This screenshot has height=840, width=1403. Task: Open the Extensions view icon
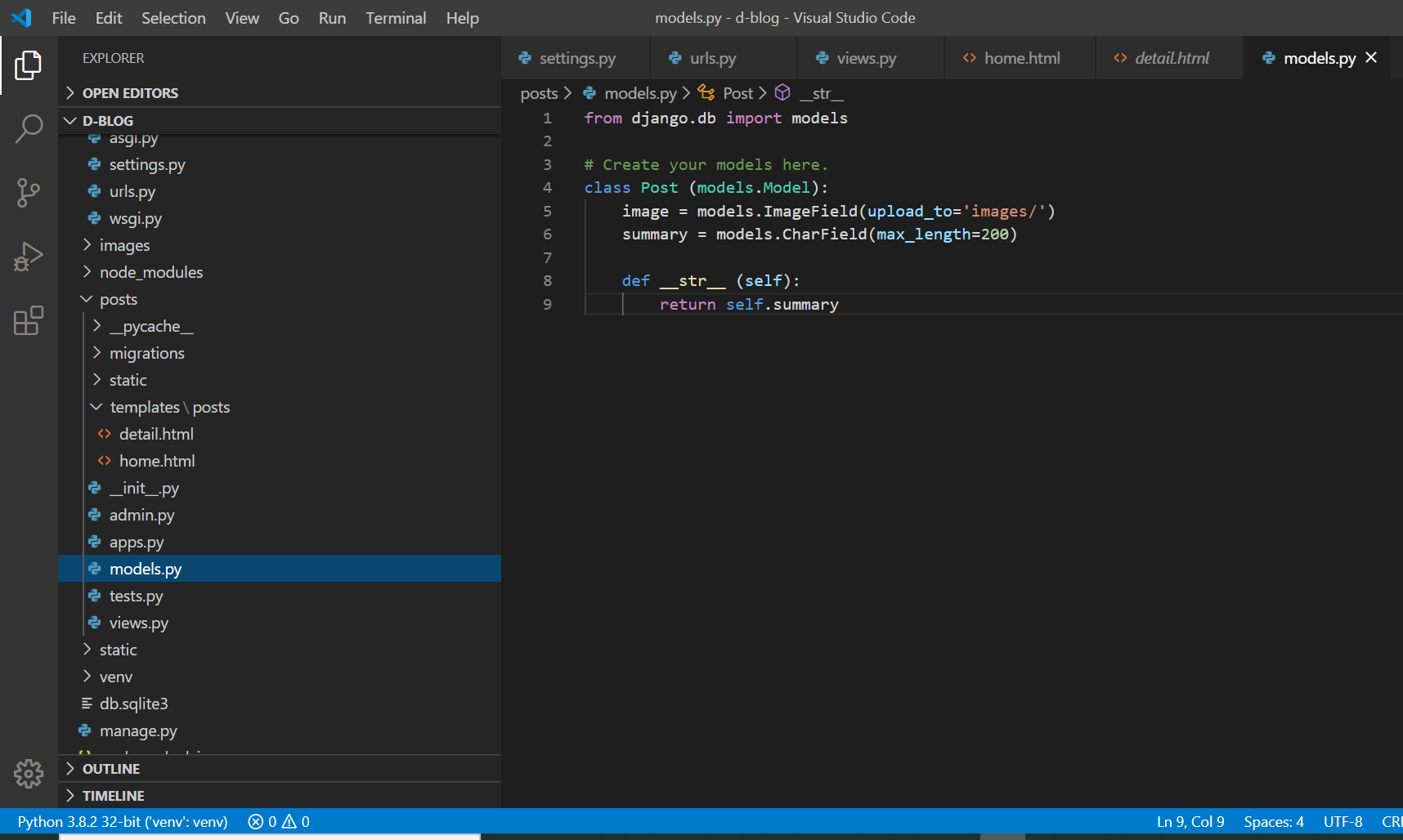29,320
